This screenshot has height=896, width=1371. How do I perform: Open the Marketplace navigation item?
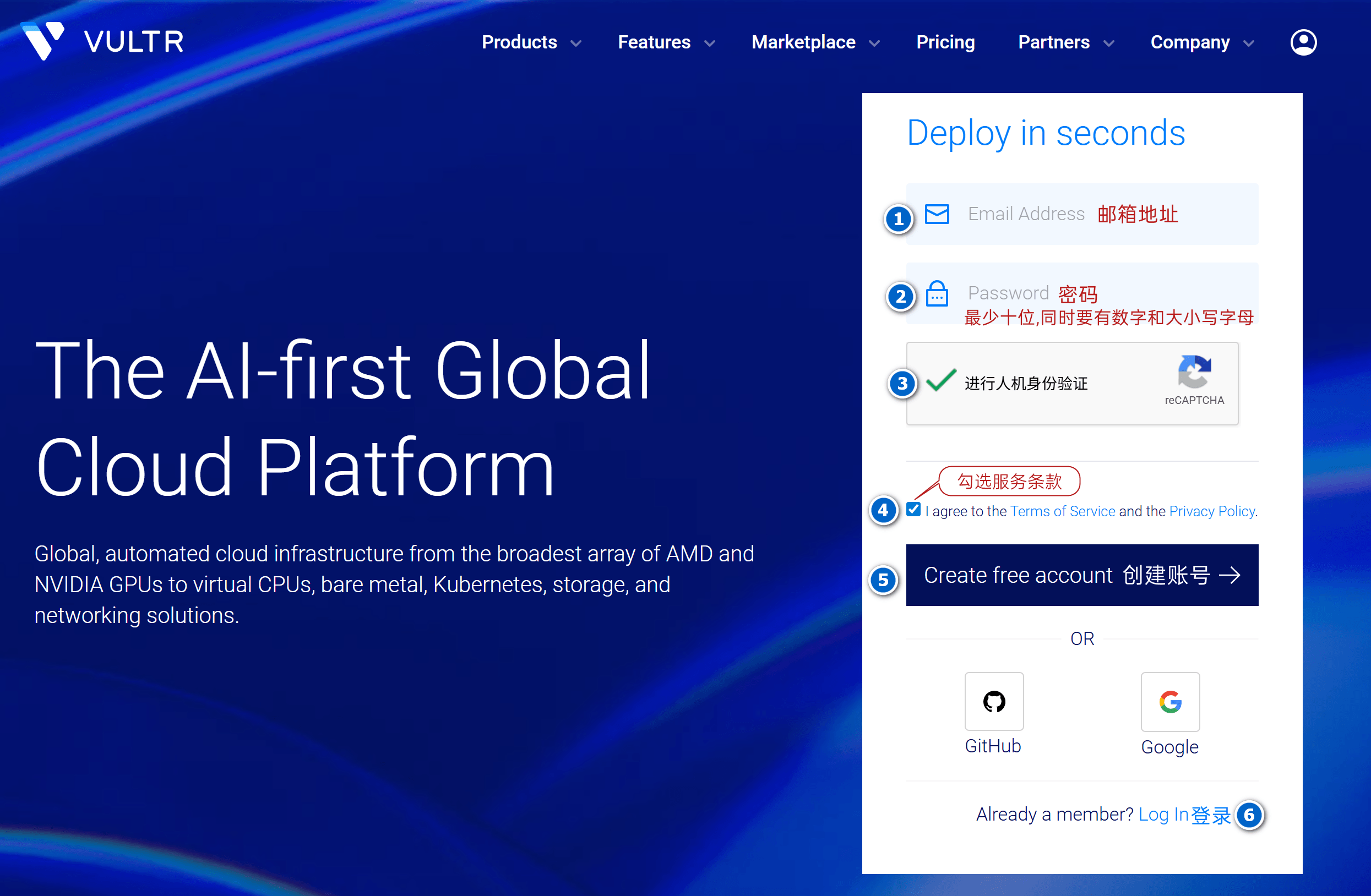pos(803,42)
